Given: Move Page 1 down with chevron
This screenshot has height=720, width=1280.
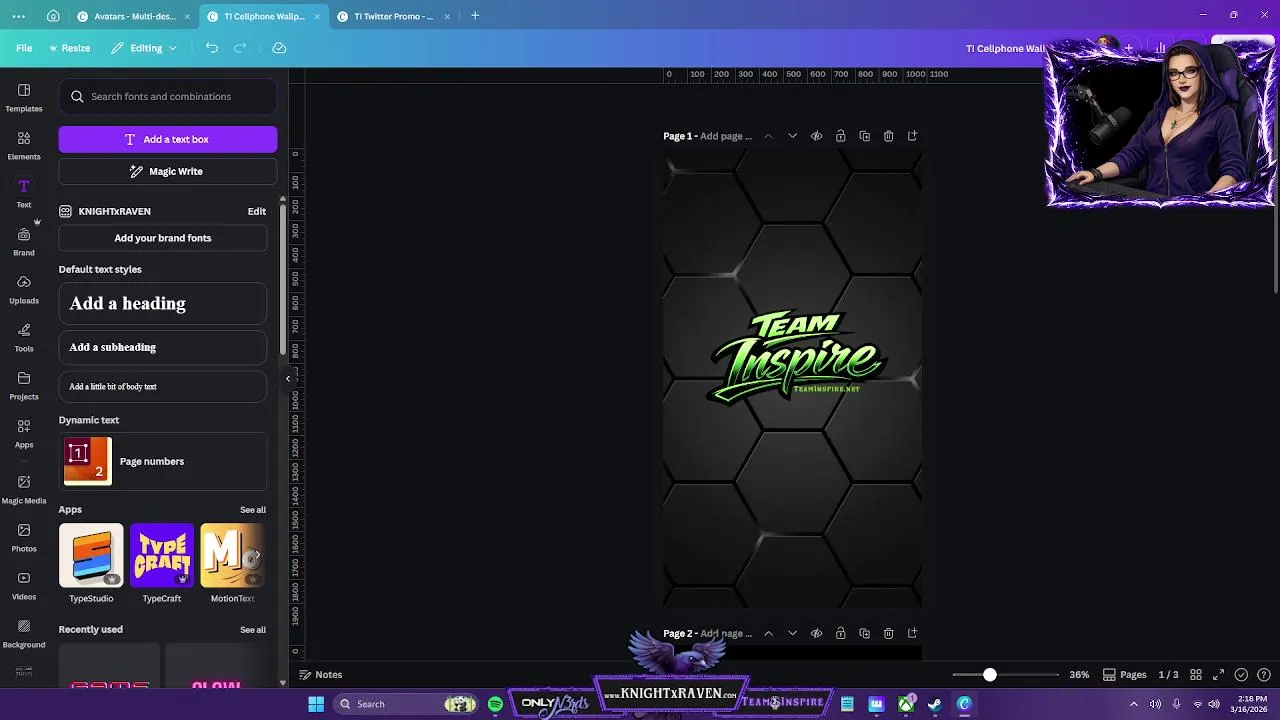Looking at the screenshot, I should (x=792, y=136).
